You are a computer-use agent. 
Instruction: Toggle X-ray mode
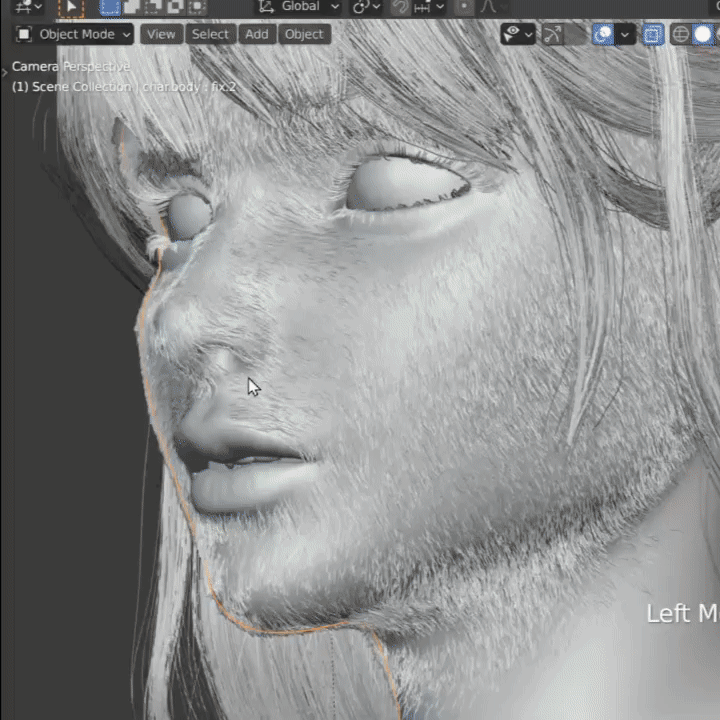click(652, 34)
